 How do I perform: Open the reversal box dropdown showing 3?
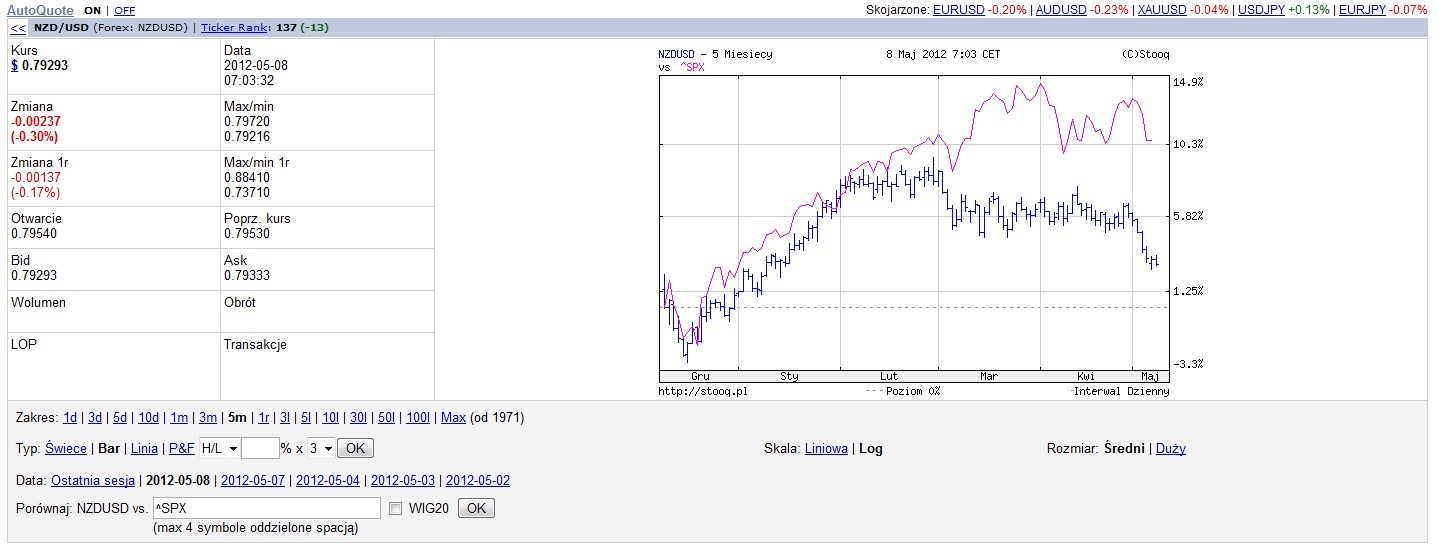[x=323, y=448]
